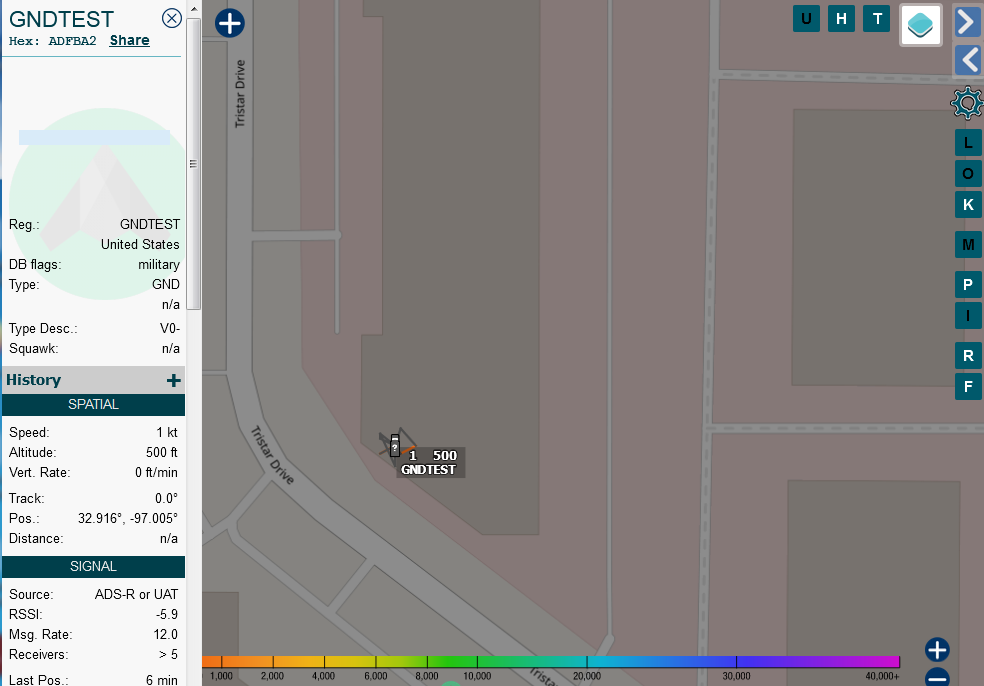Click the Speed value 1 kt
The width and height of the screenshot is (984, 686).
[167, 432]
